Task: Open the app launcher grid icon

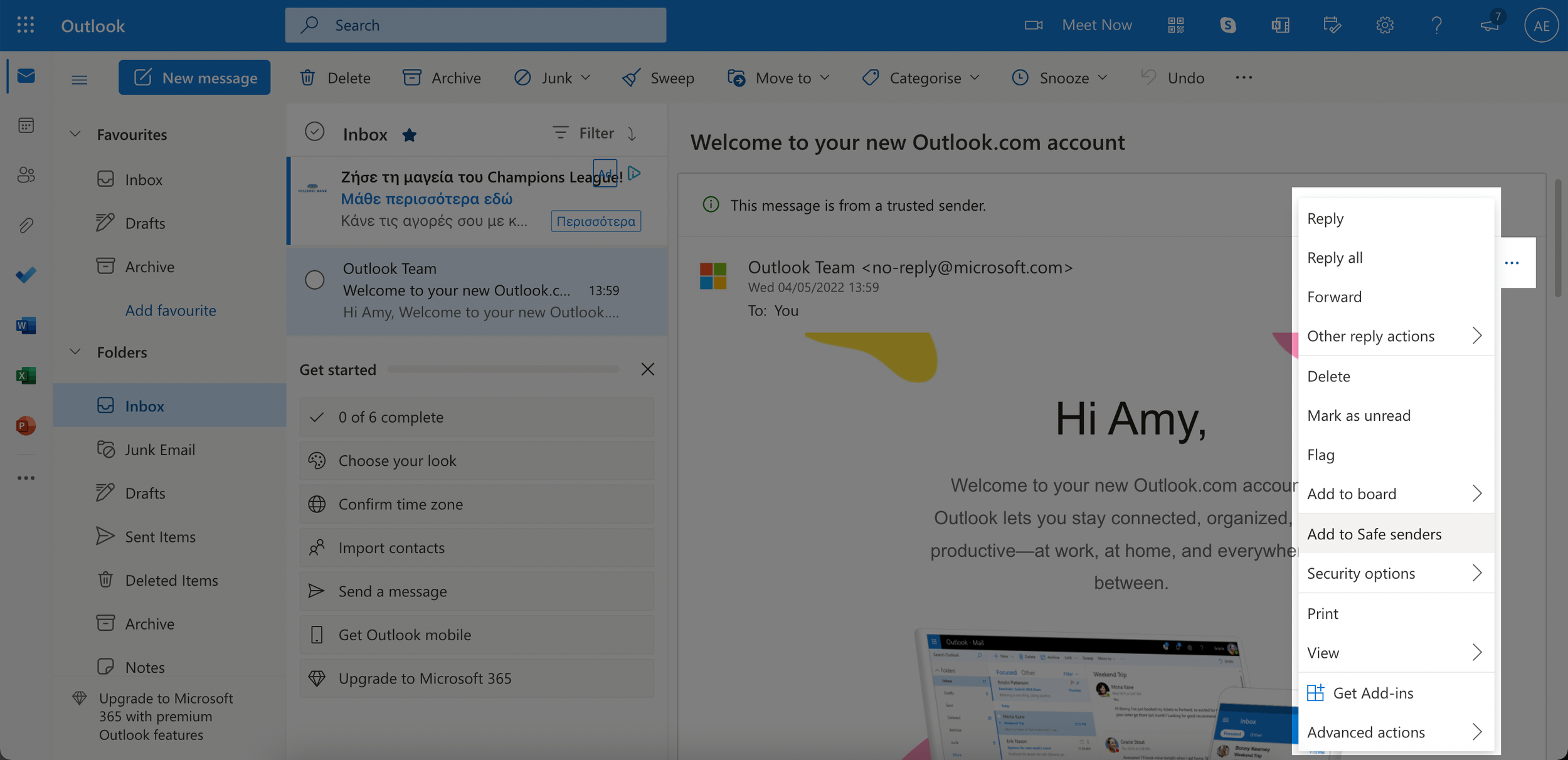Action: 26,25
